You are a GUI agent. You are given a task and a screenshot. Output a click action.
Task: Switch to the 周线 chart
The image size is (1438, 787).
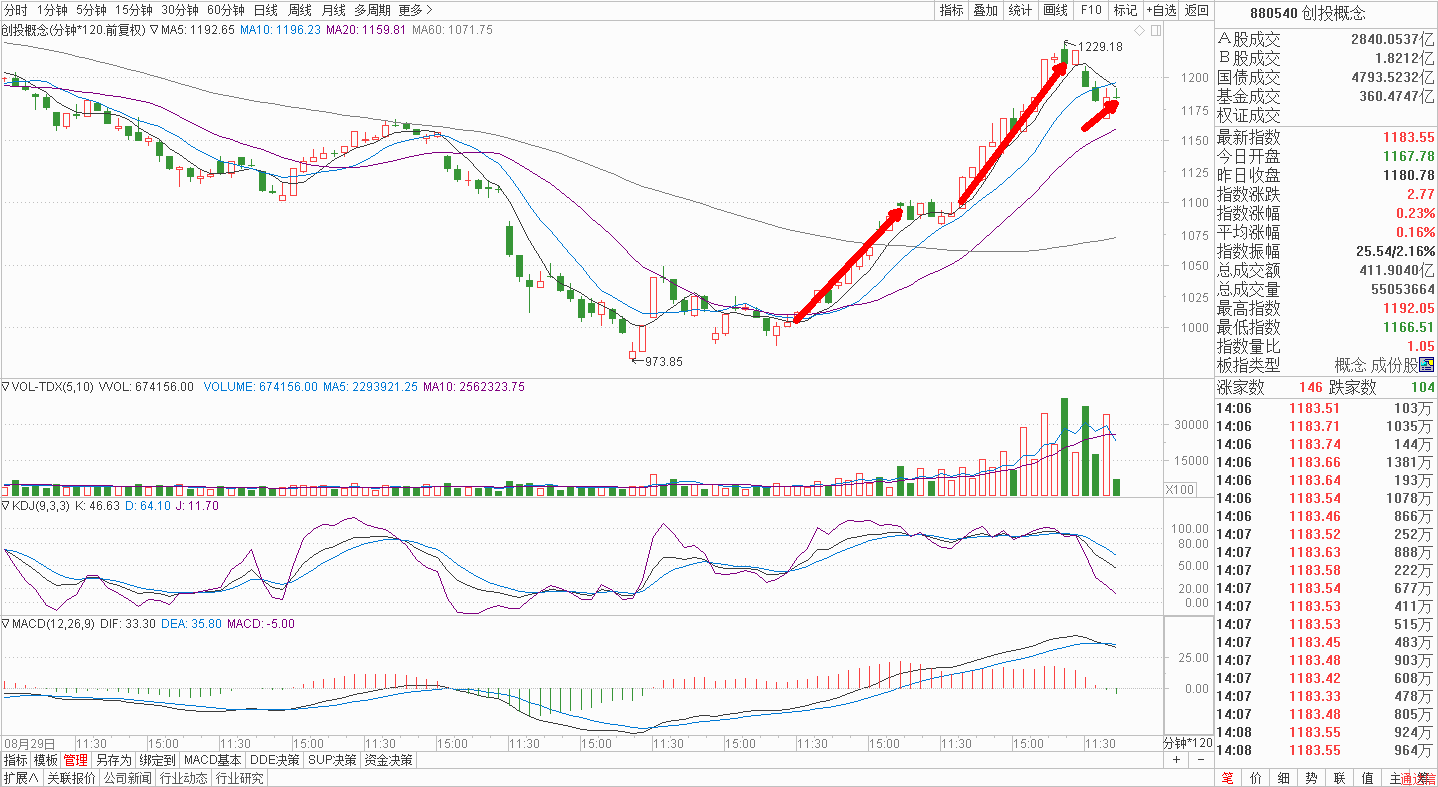(x=299, y=10)
